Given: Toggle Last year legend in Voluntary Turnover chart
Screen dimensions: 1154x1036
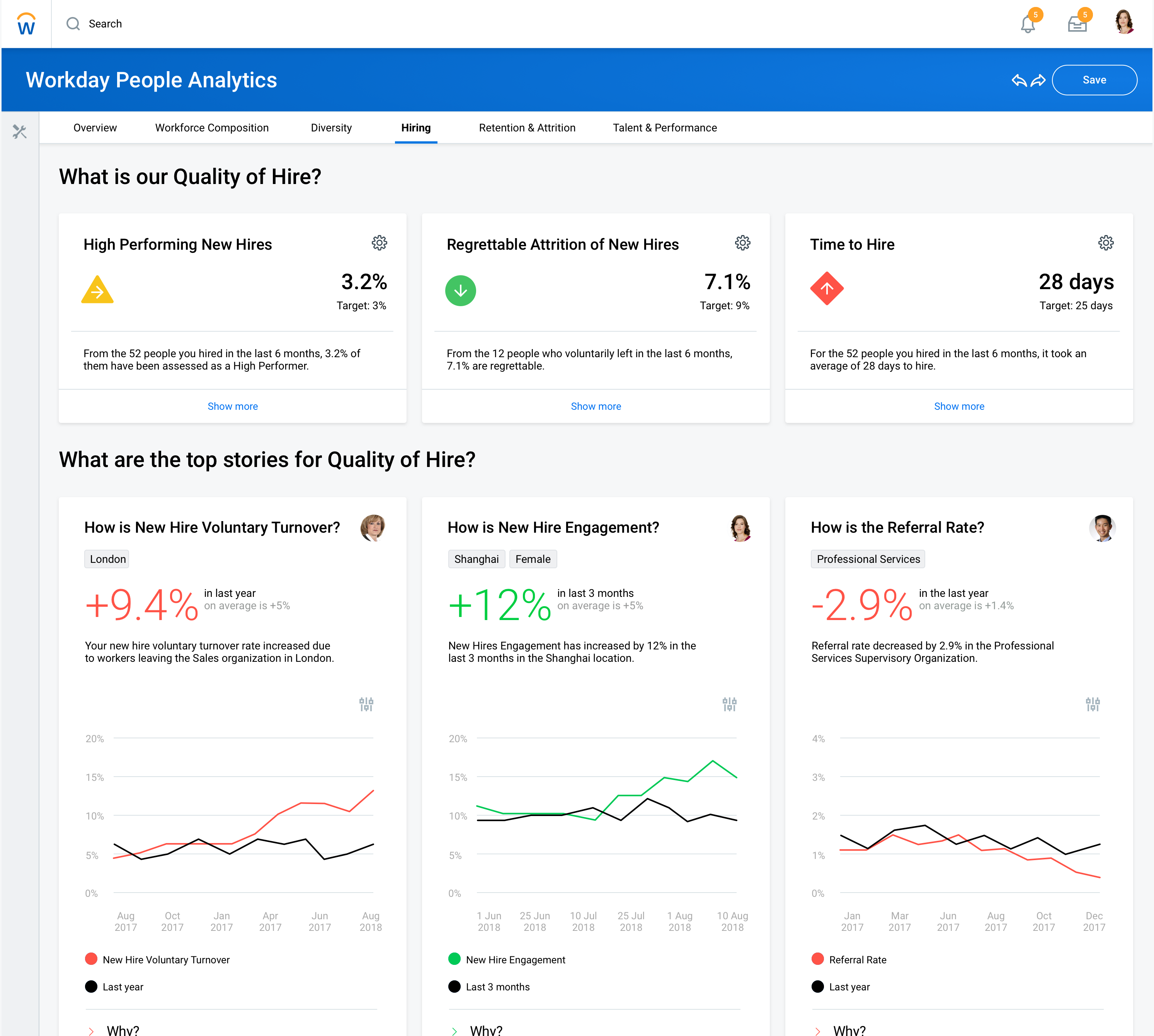Looking at the screenshot, I should click(114, 987).
